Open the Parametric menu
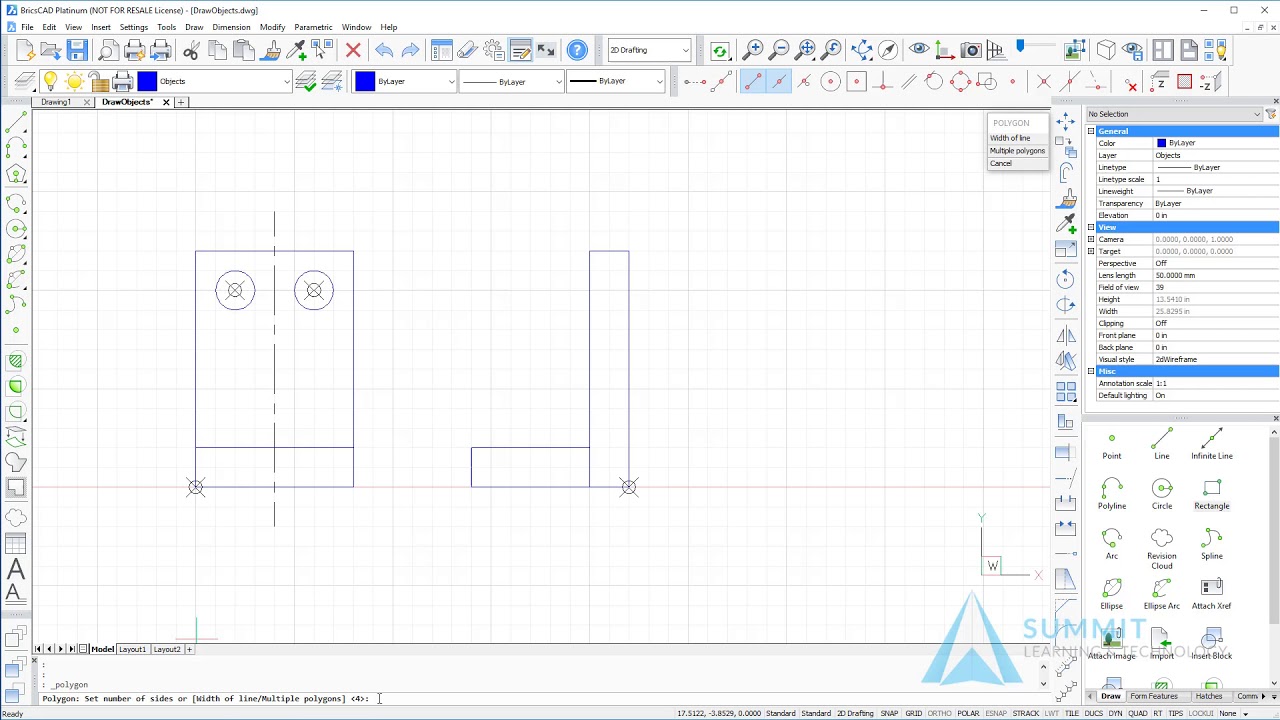 pos(313,27)
